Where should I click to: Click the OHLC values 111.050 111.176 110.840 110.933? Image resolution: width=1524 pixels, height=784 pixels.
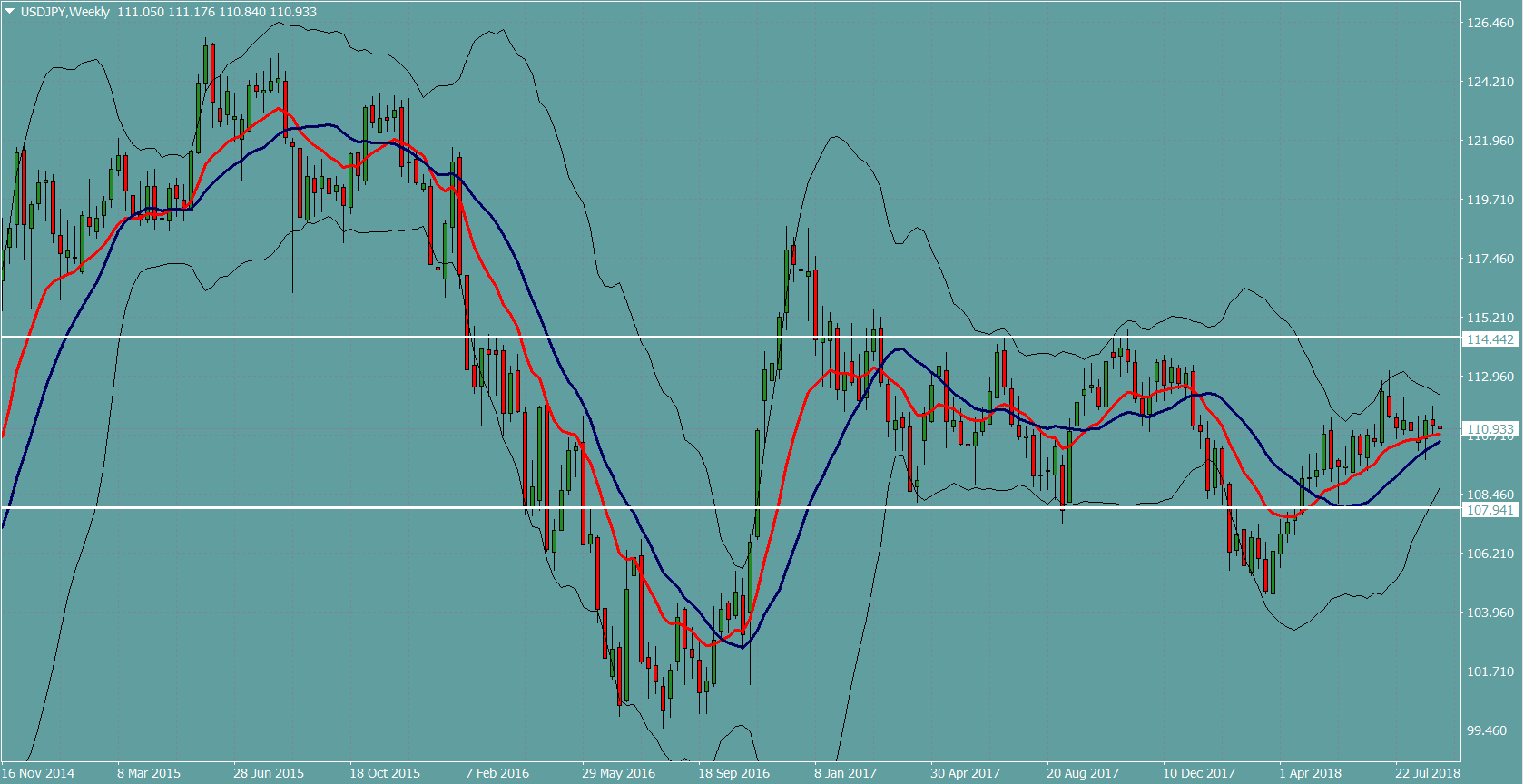(217, 12)
